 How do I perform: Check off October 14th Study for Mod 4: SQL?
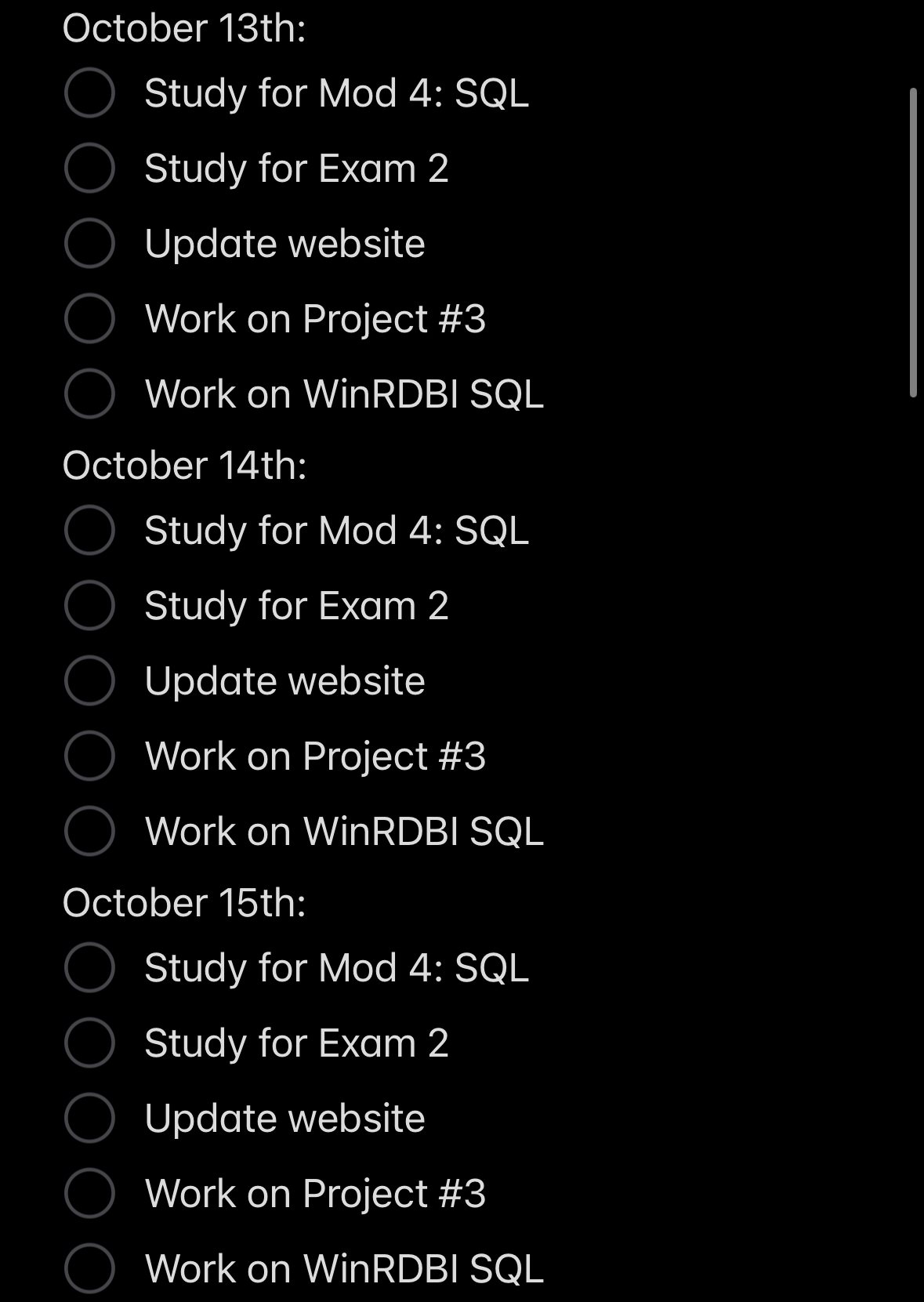[89, 530]
